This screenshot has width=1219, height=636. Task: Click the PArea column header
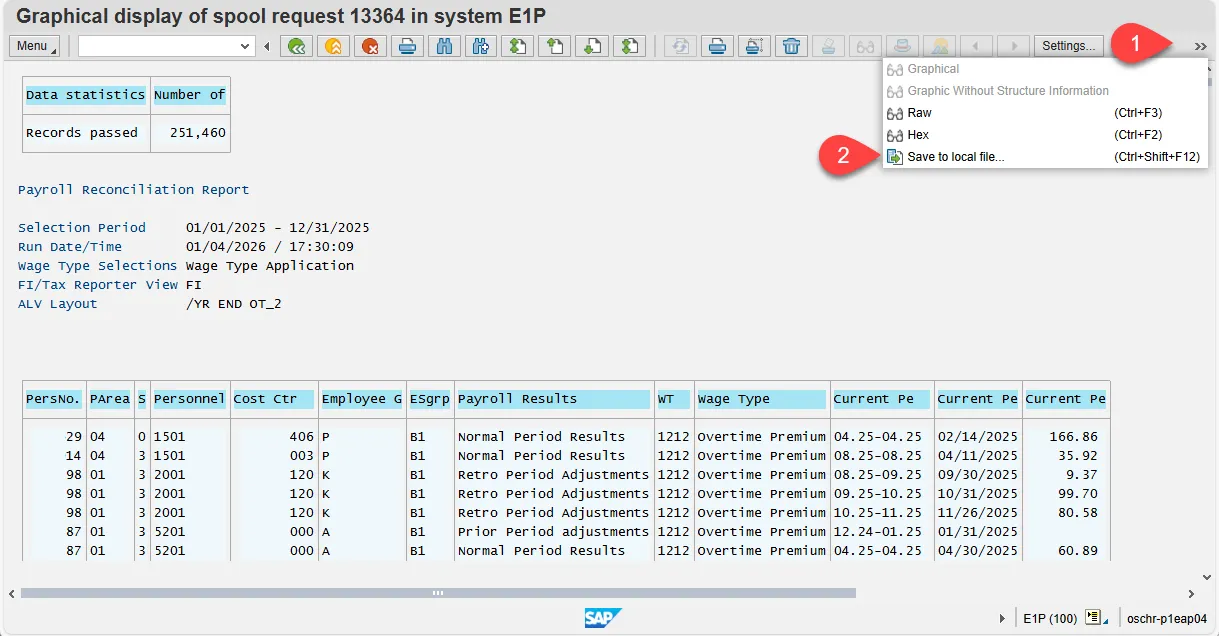point(109,399)
